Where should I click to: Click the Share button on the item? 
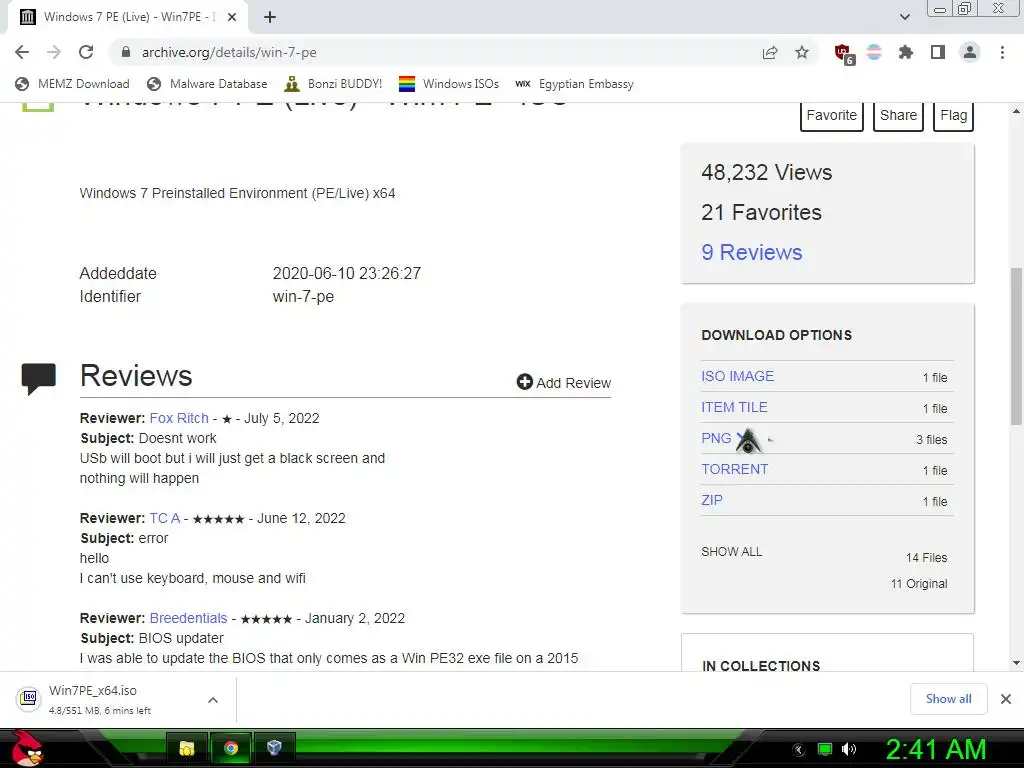coord(898,116)
